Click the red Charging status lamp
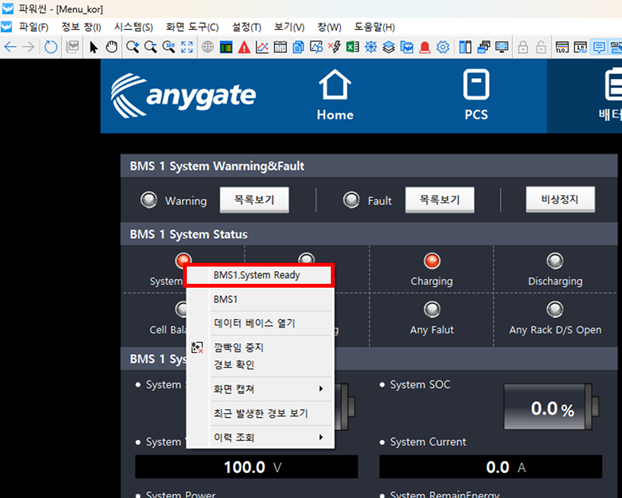 431,261
